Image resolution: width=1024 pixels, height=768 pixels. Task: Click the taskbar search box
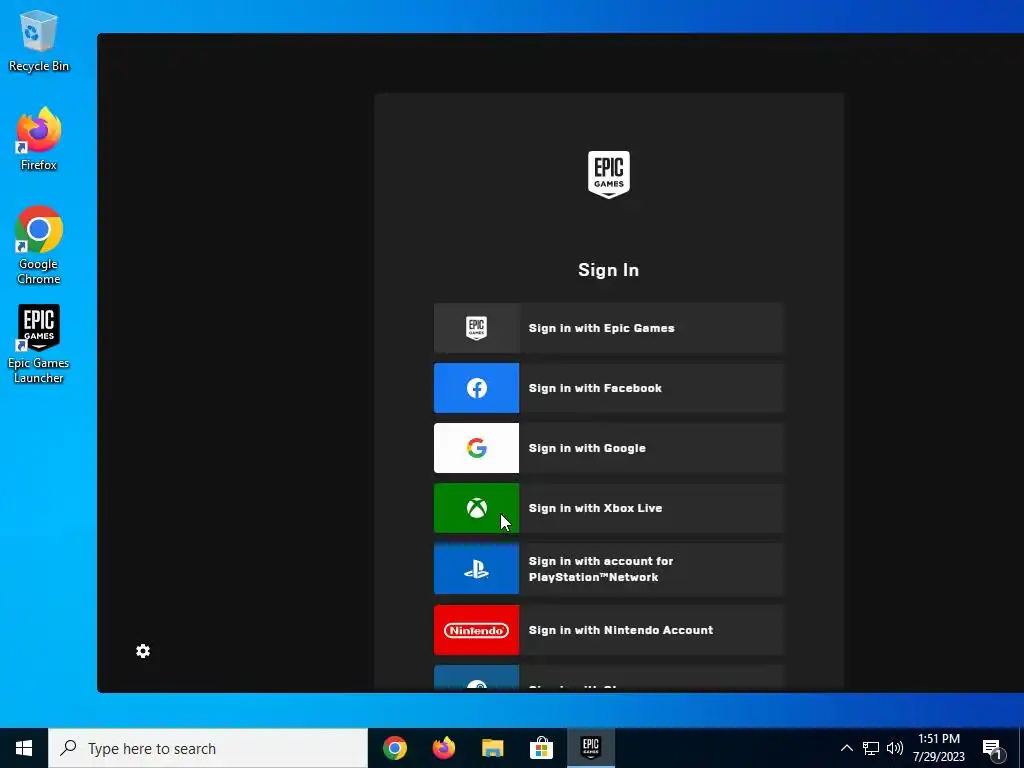click(x=208, y=748)
